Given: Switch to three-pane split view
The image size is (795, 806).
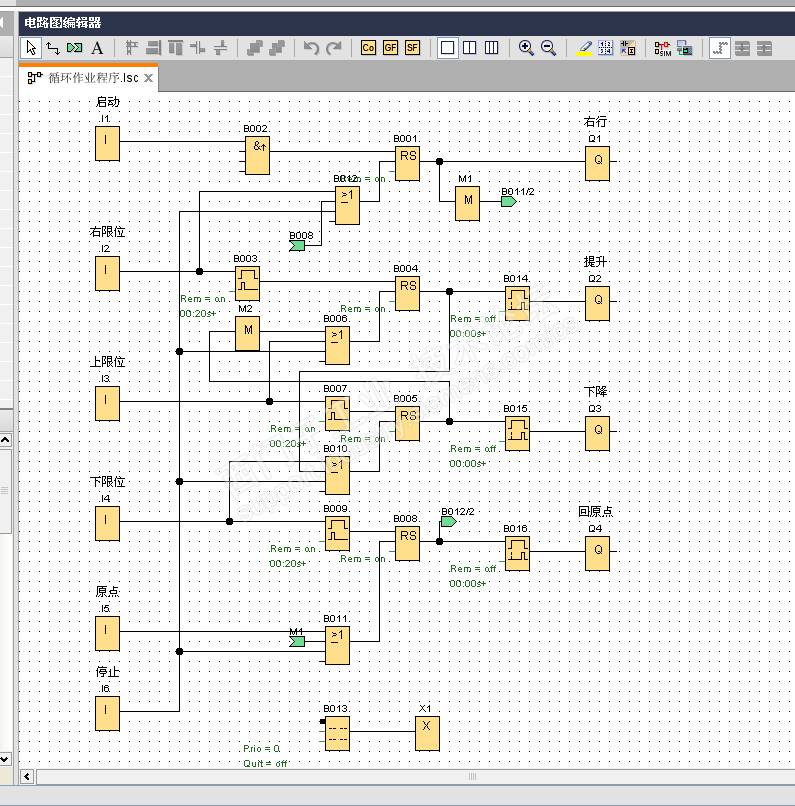Looking at the screenshot, I should [x=491, y=47].
